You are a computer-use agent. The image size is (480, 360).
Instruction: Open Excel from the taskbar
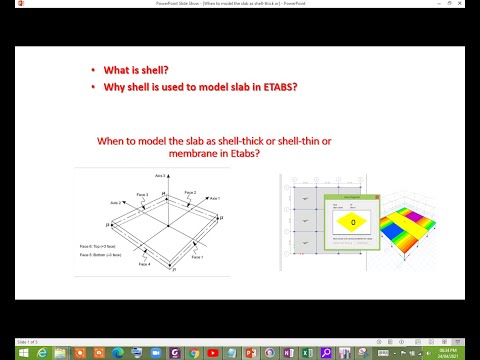(x=307, y=353)
